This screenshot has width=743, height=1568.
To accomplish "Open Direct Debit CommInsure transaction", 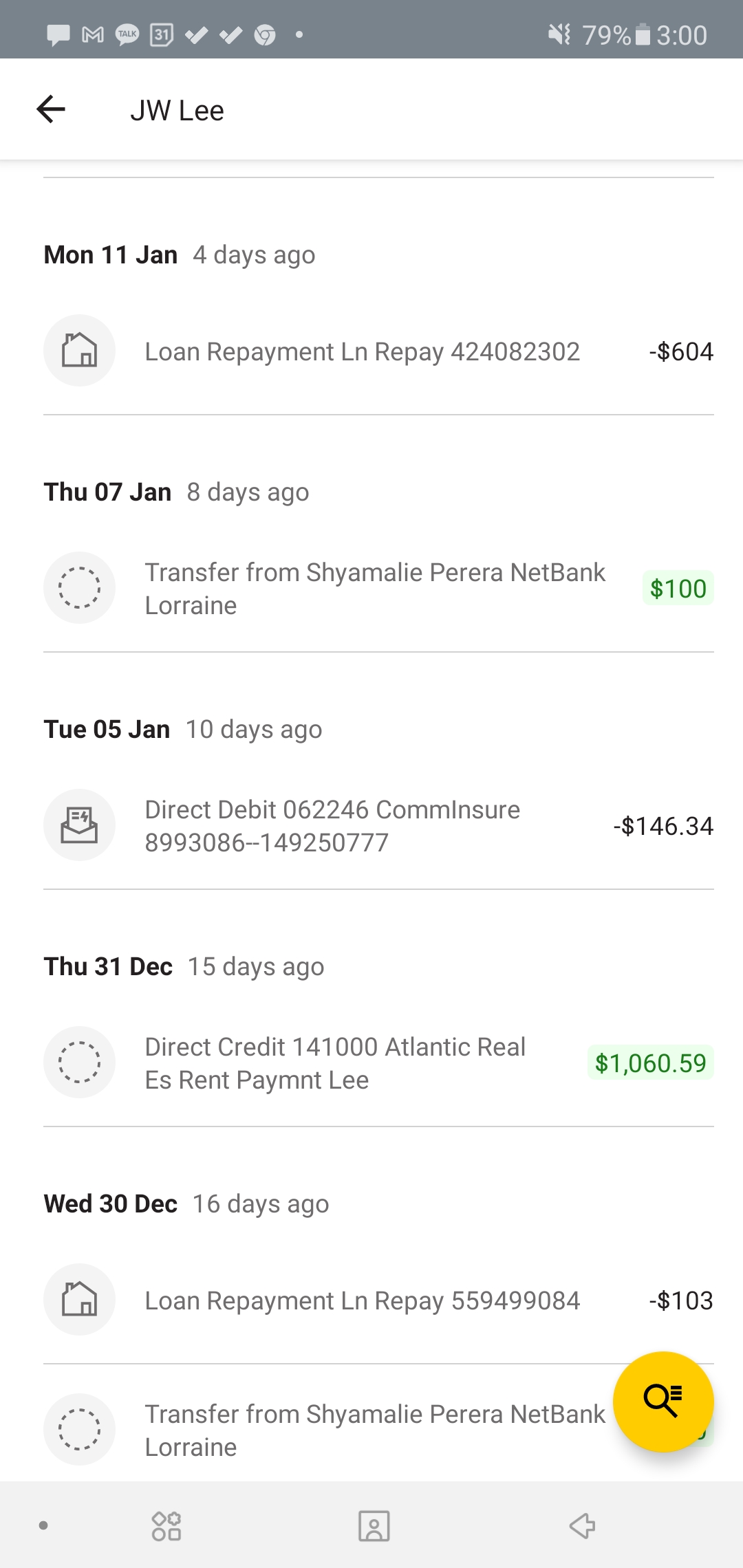I will (x=332, y=826).
